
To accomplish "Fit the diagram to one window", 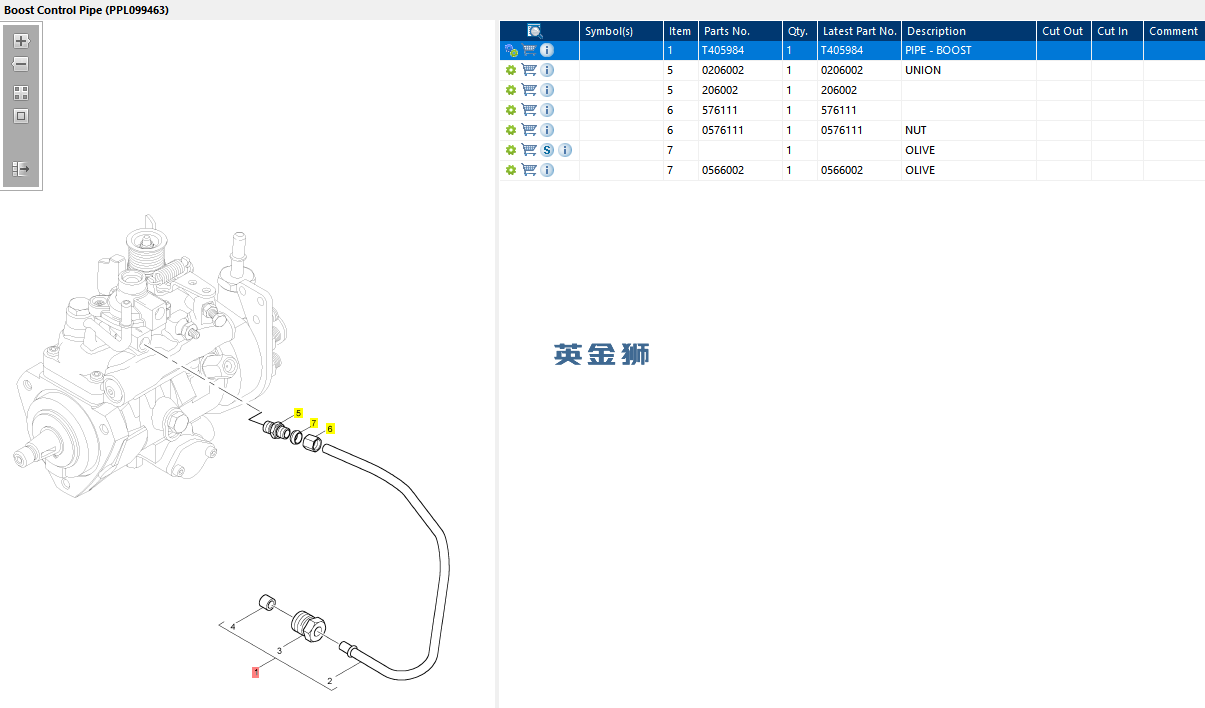I will click(21, 116).
